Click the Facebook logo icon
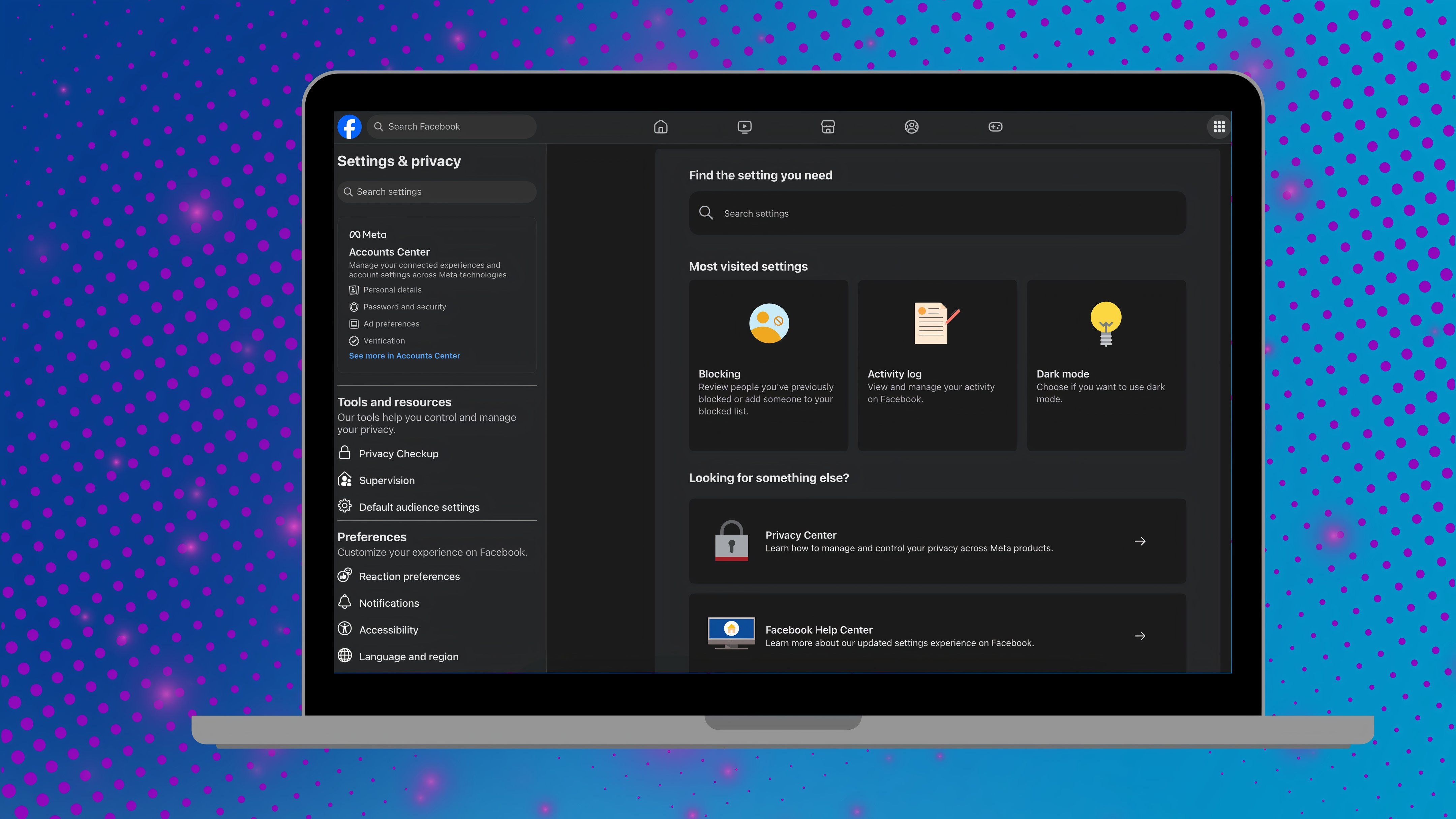Image resolution: width=1456 pixels, height=819 pixels. 349,127
